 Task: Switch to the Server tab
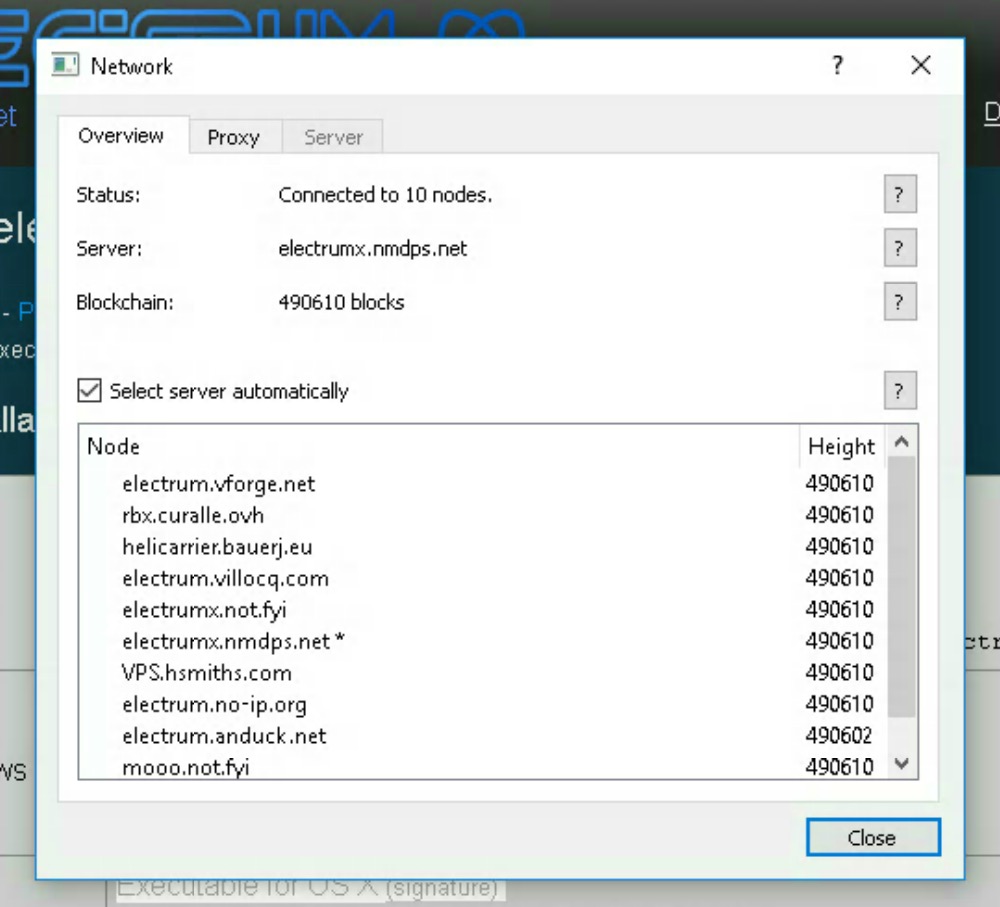333,137
